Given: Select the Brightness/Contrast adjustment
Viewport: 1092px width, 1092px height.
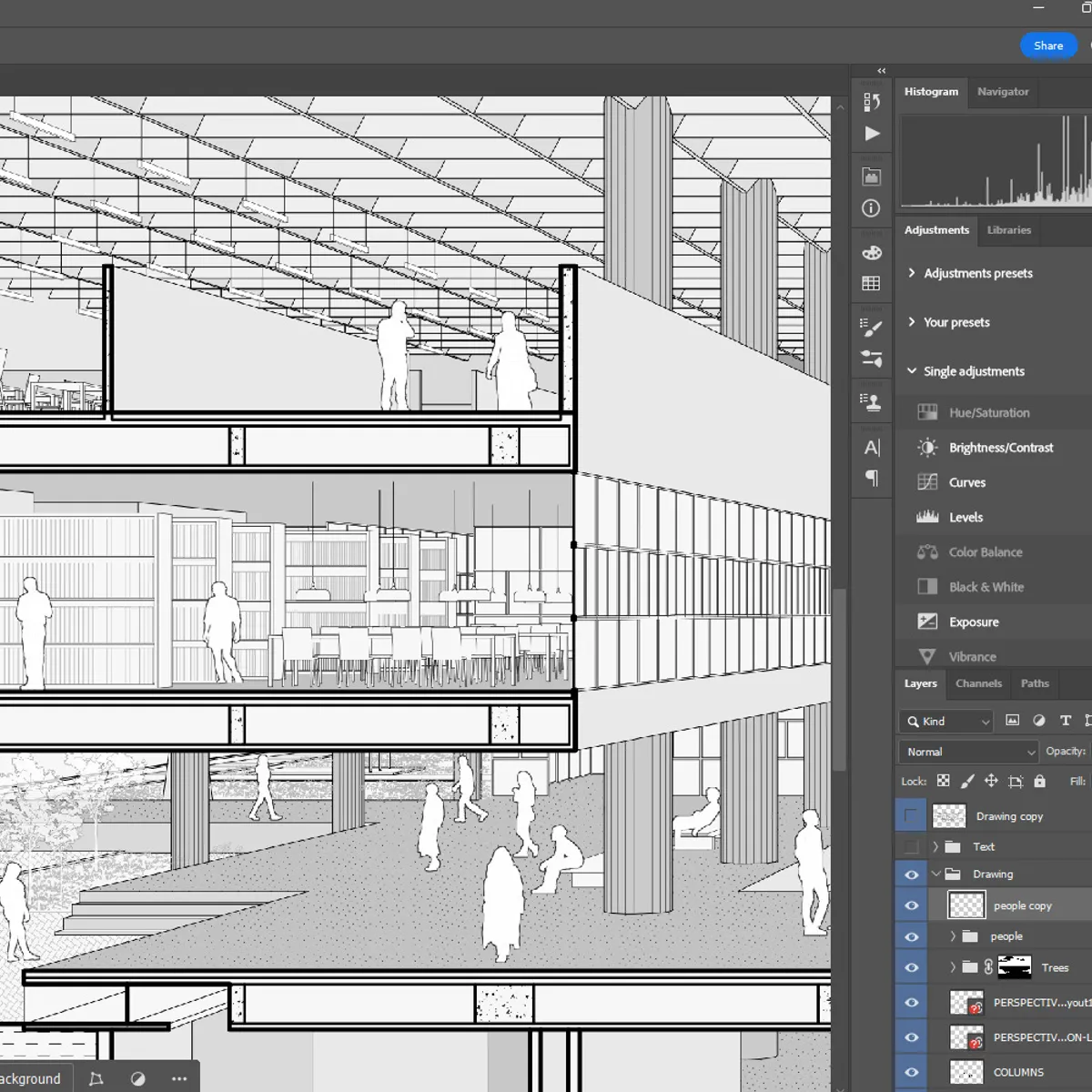Looking at the screenshot, I should (1001, 448).
